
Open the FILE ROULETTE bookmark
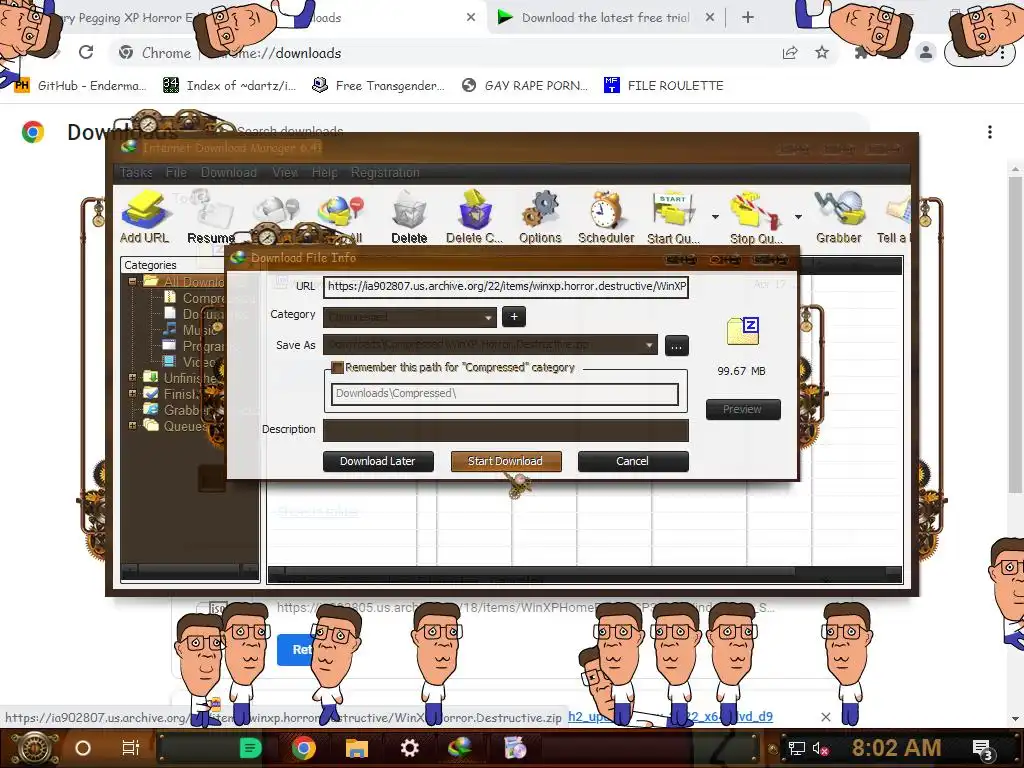pyautogui.click(x=664, y=86)
